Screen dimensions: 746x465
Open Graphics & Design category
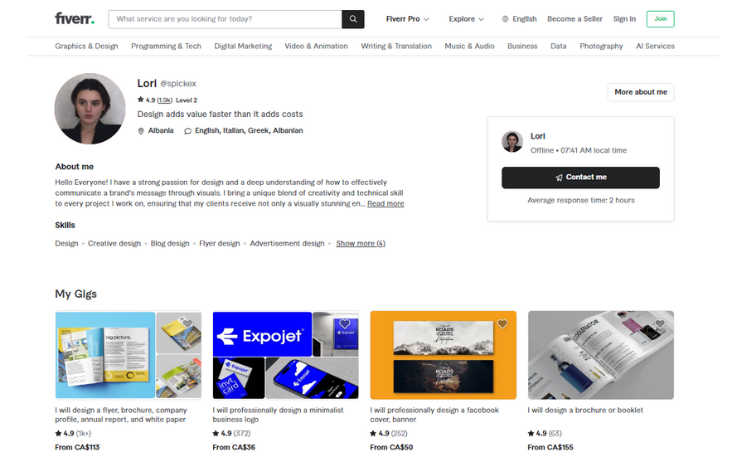(x=87, y=46)
